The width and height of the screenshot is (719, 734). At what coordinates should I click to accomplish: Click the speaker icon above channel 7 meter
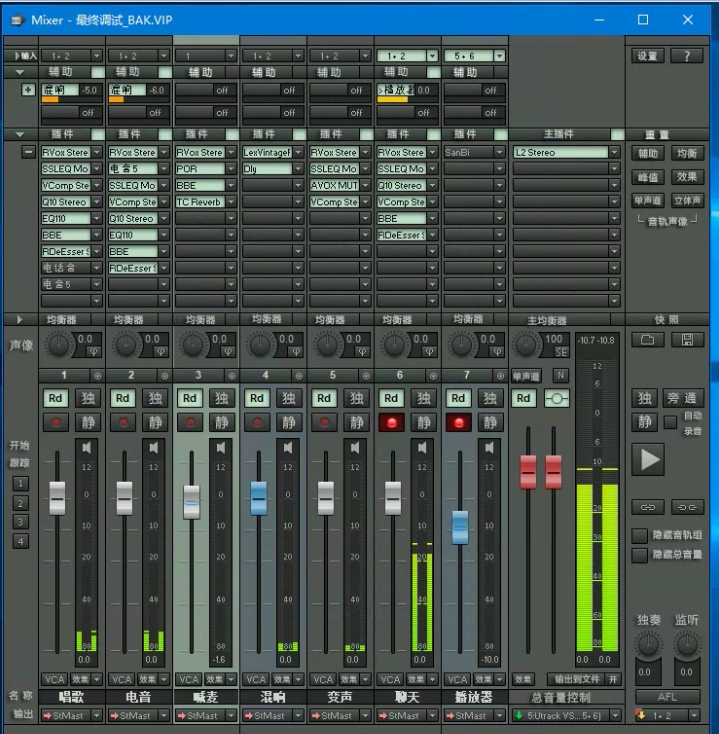(489, 448)
